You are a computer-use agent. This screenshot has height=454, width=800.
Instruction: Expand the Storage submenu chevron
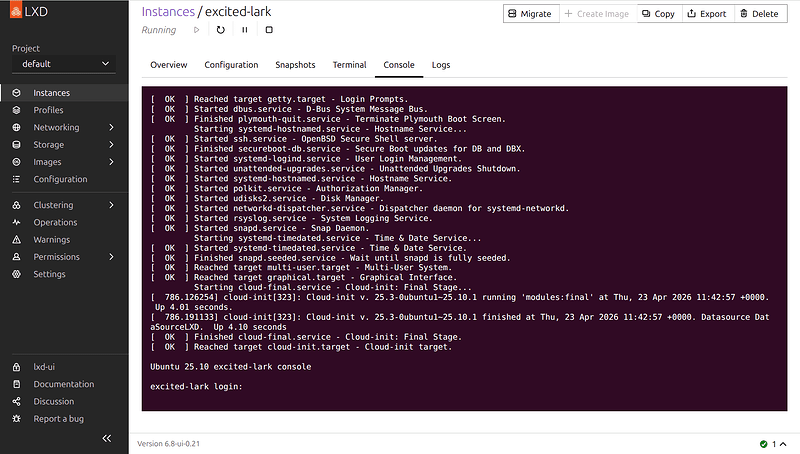(x=111, y=145)
